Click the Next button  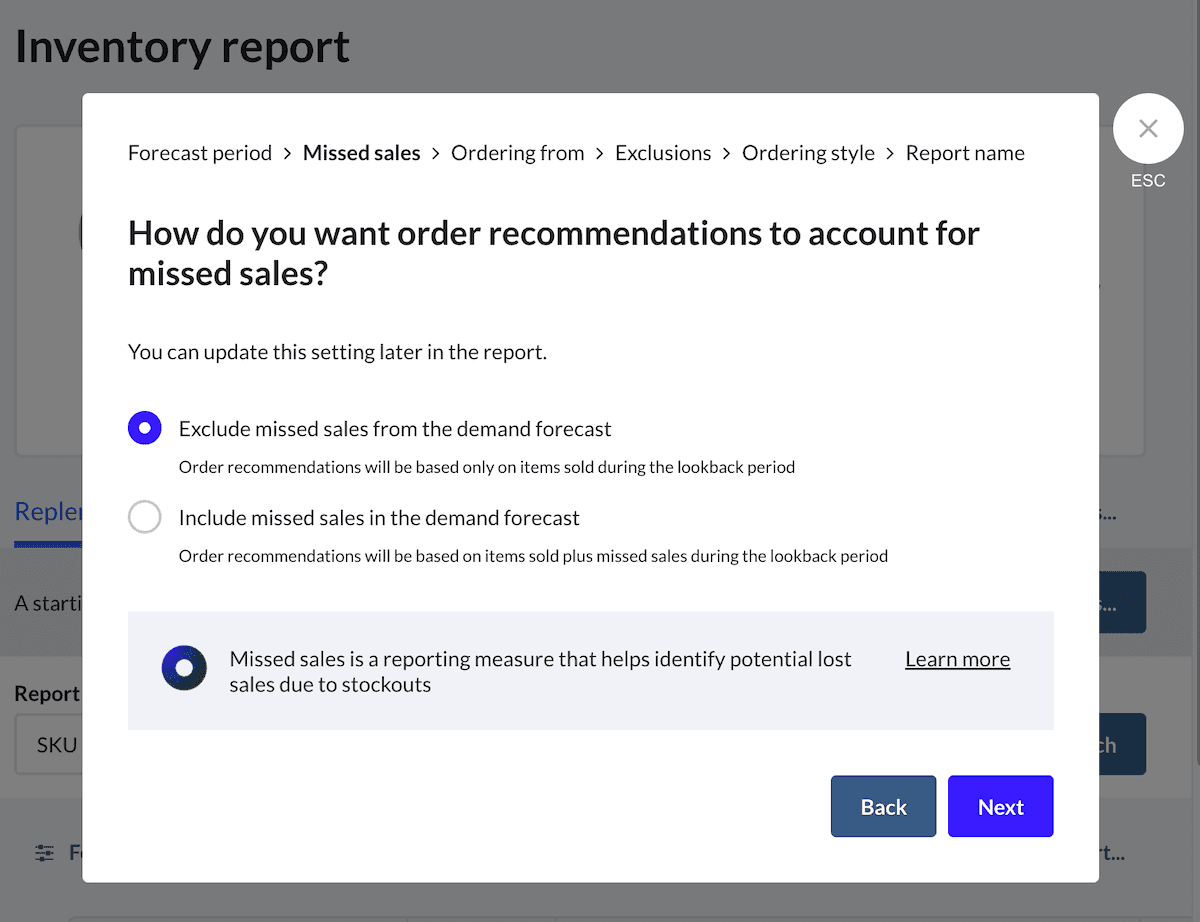tap(1000, 806)
